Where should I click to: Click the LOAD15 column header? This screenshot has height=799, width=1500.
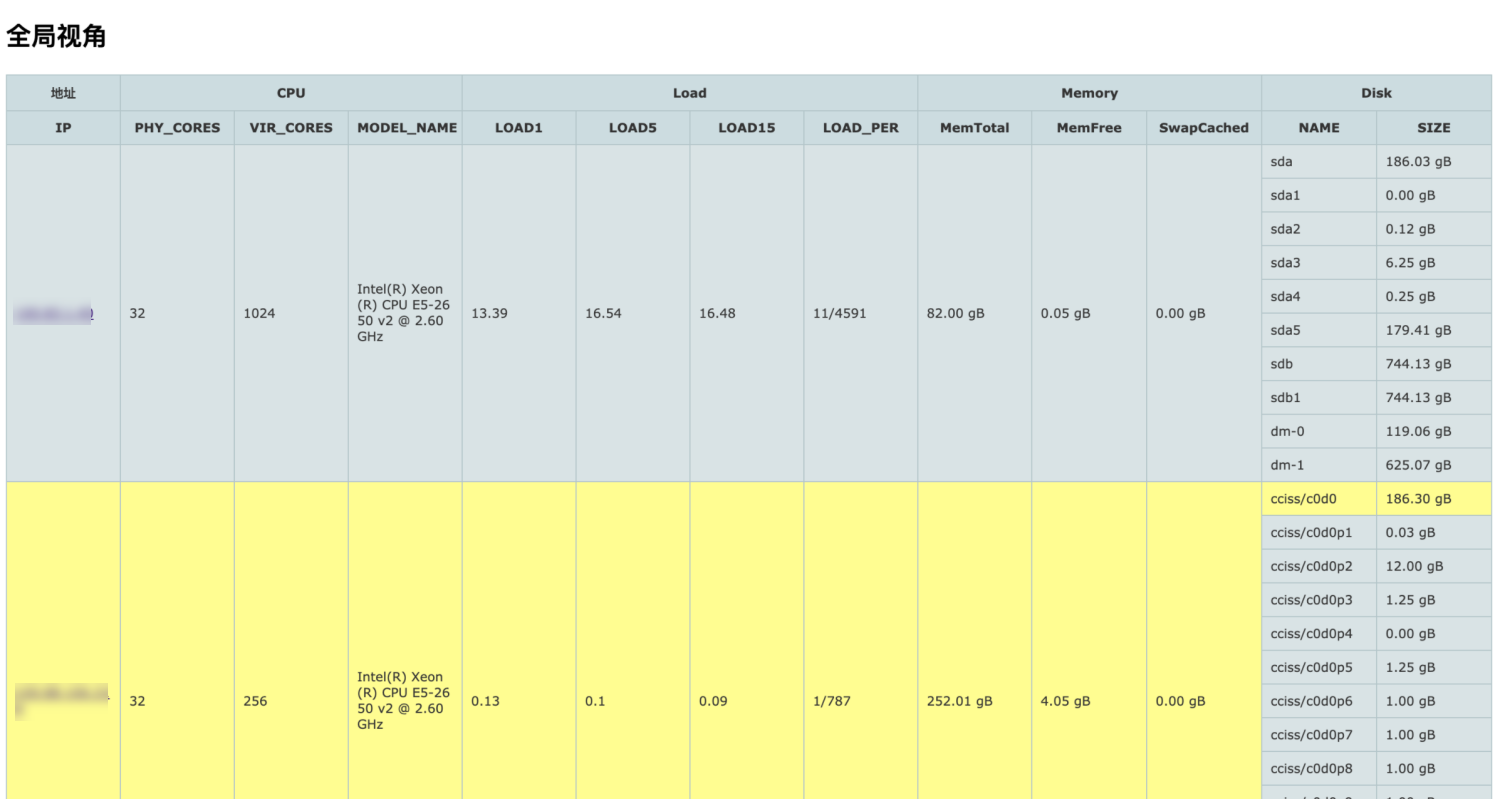[x=747, y=128]
